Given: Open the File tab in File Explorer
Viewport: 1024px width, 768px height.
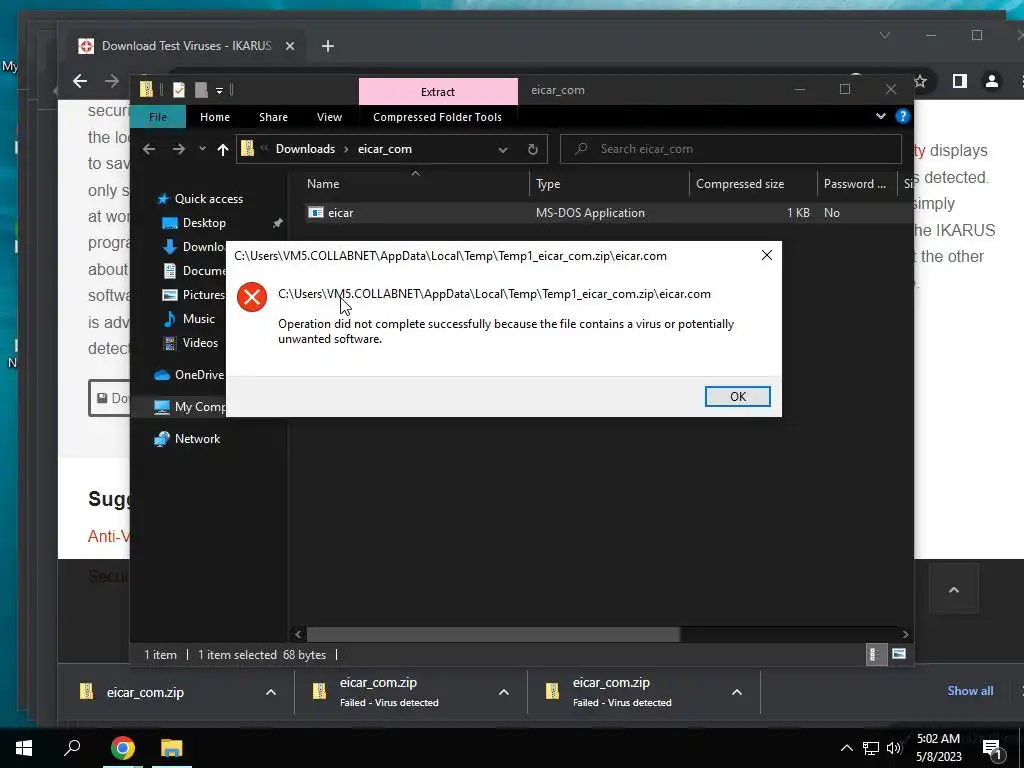Looking at the screenshot, I should click(x=158, y=117).
